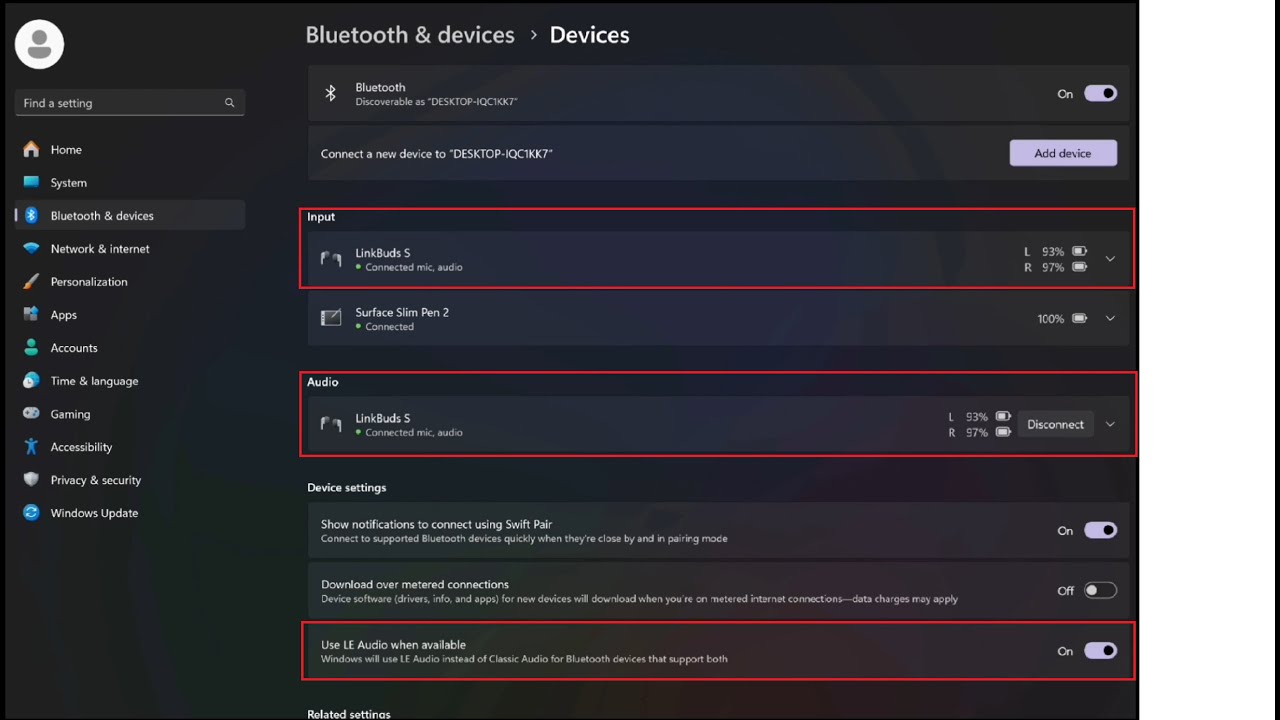This screenshot has width=1280, height=720.
Task: Disable Swift Pair notifications toggle
Action: [x=1100, y=531]
